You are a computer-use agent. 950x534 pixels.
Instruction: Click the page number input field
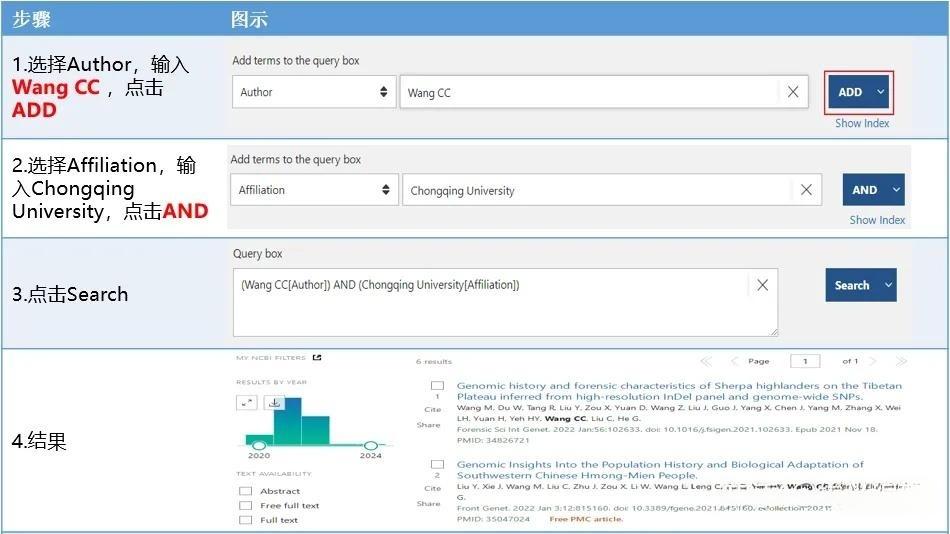pos(805,361)
